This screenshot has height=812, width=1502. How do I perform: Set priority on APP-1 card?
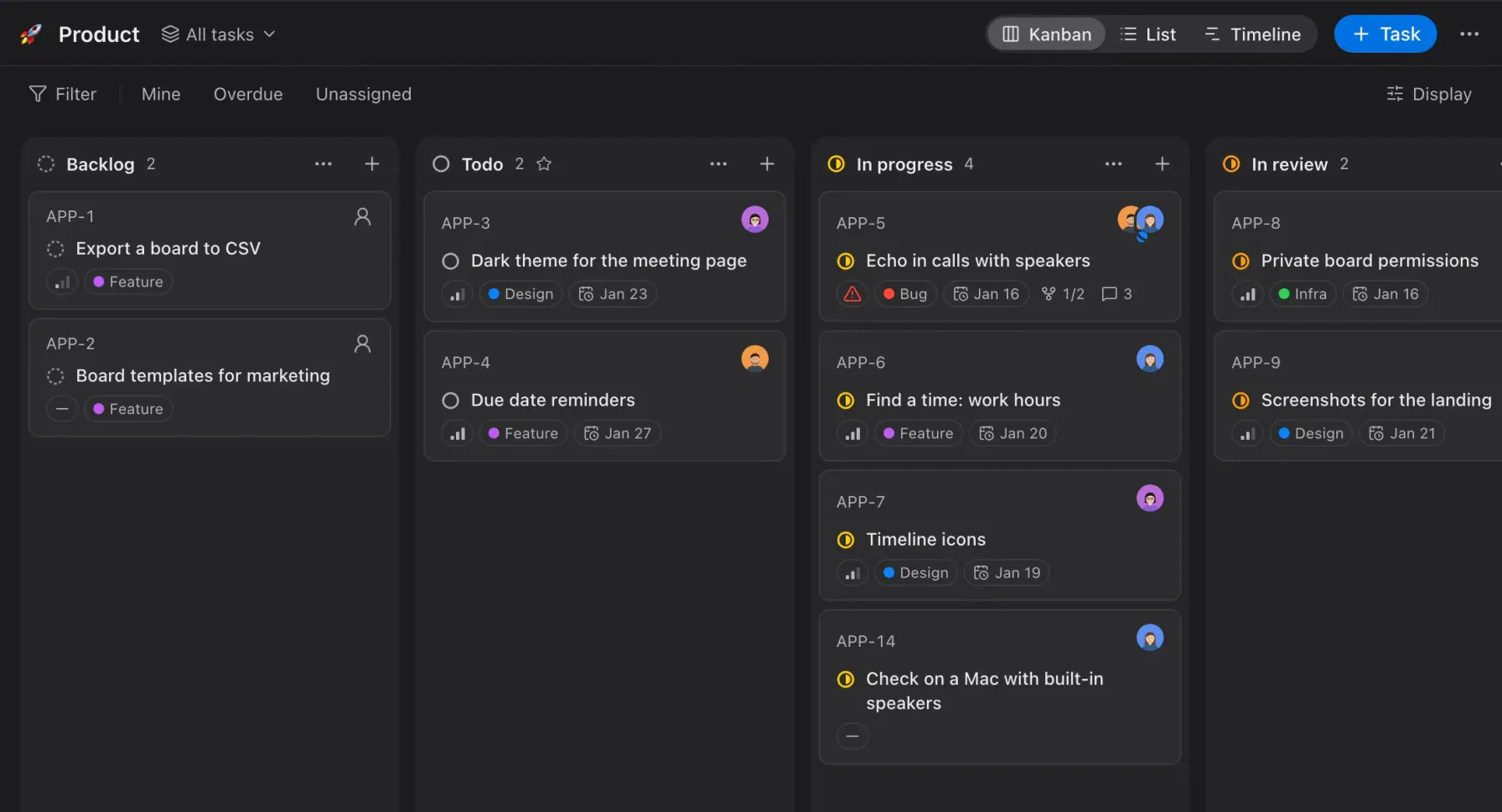point(62,282)
